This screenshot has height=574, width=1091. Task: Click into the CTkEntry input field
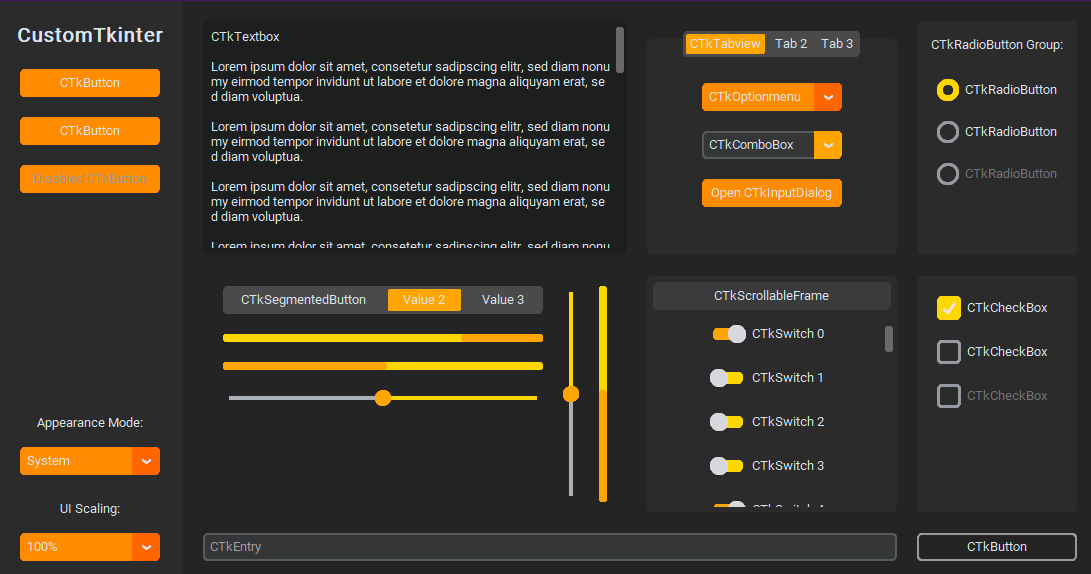click(549, 547)
